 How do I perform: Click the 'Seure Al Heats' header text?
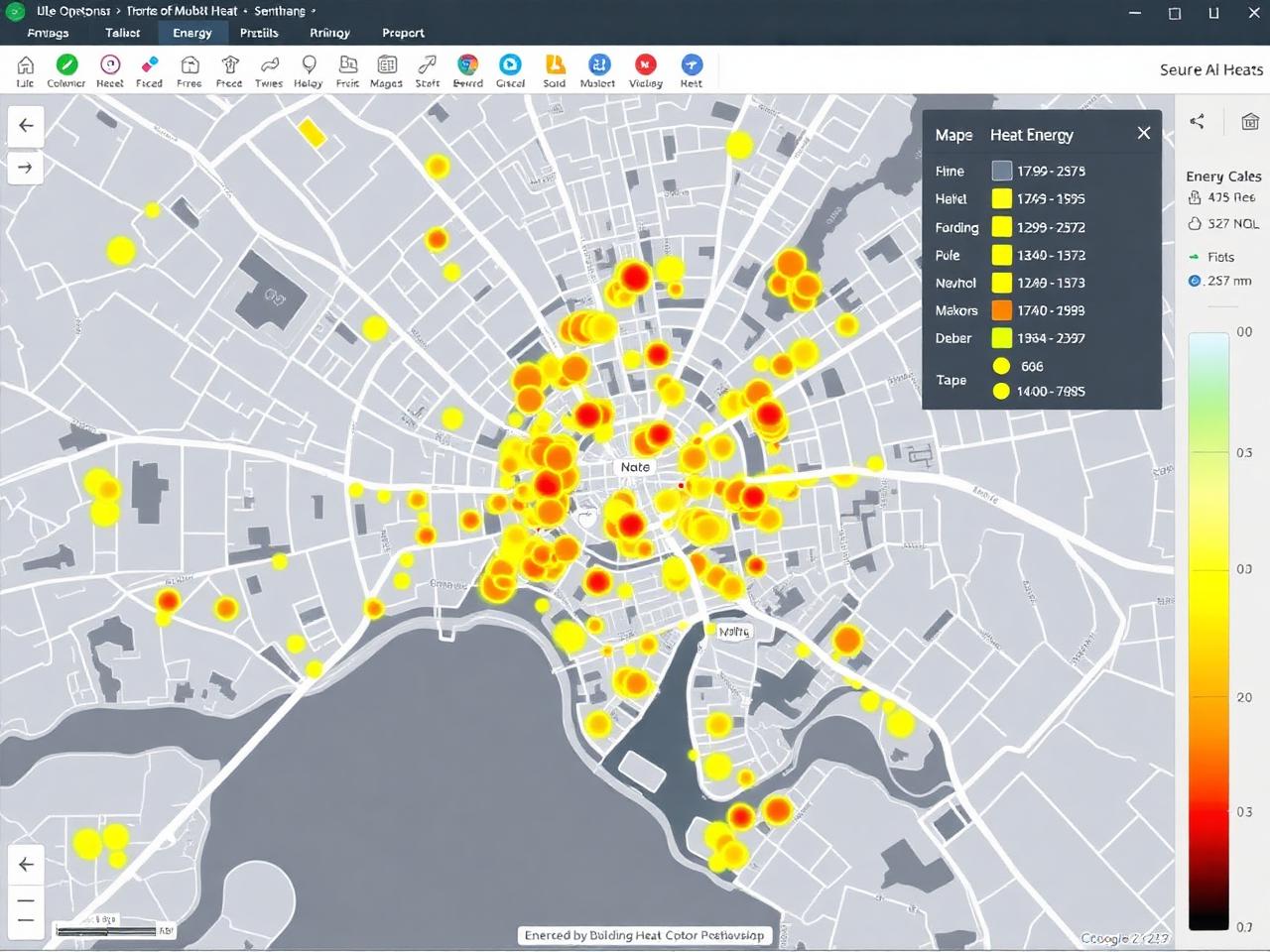(1211, 69)
